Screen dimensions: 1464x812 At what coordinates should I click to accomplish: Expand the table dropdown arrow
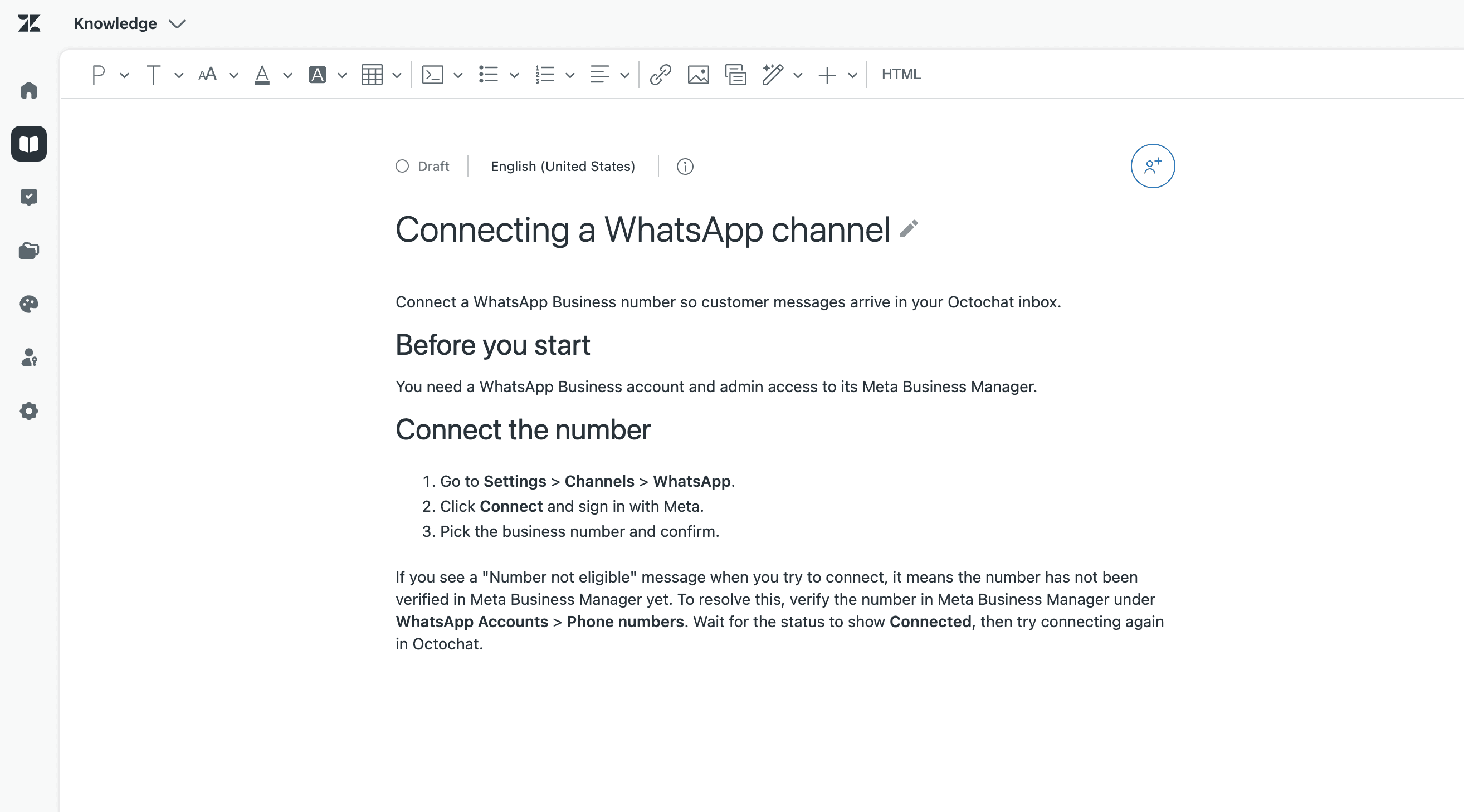click(397, 75)
